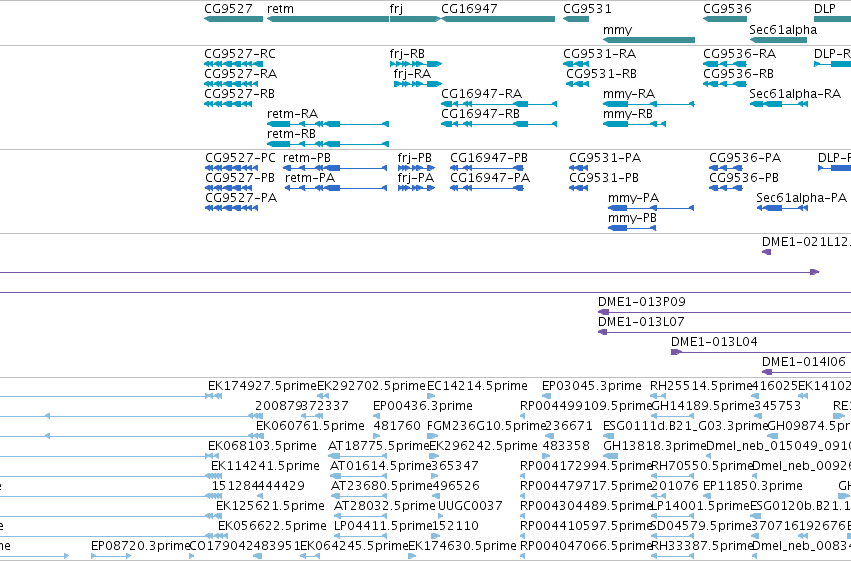Click the mmy-PA protein glyph
The image size is (851, 561).
click(651, 208)
